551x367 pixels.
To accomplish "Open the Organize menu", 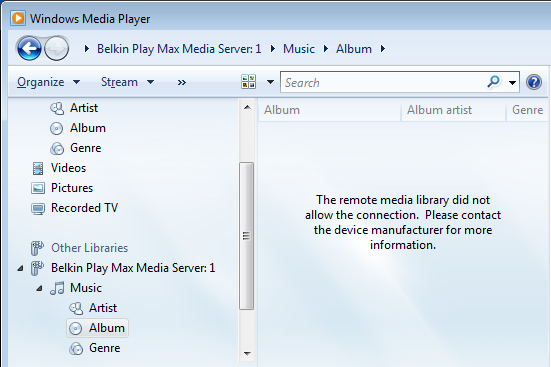I will click(x=48, y=82).
